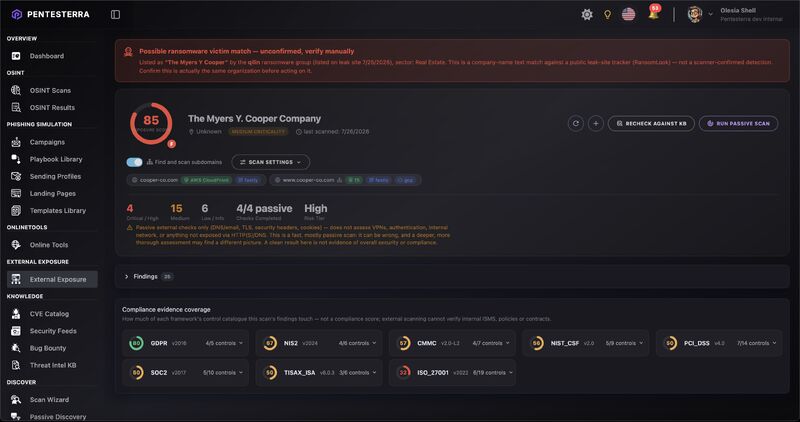
Task: Click the location pin Unknown label
Action: 205,132
